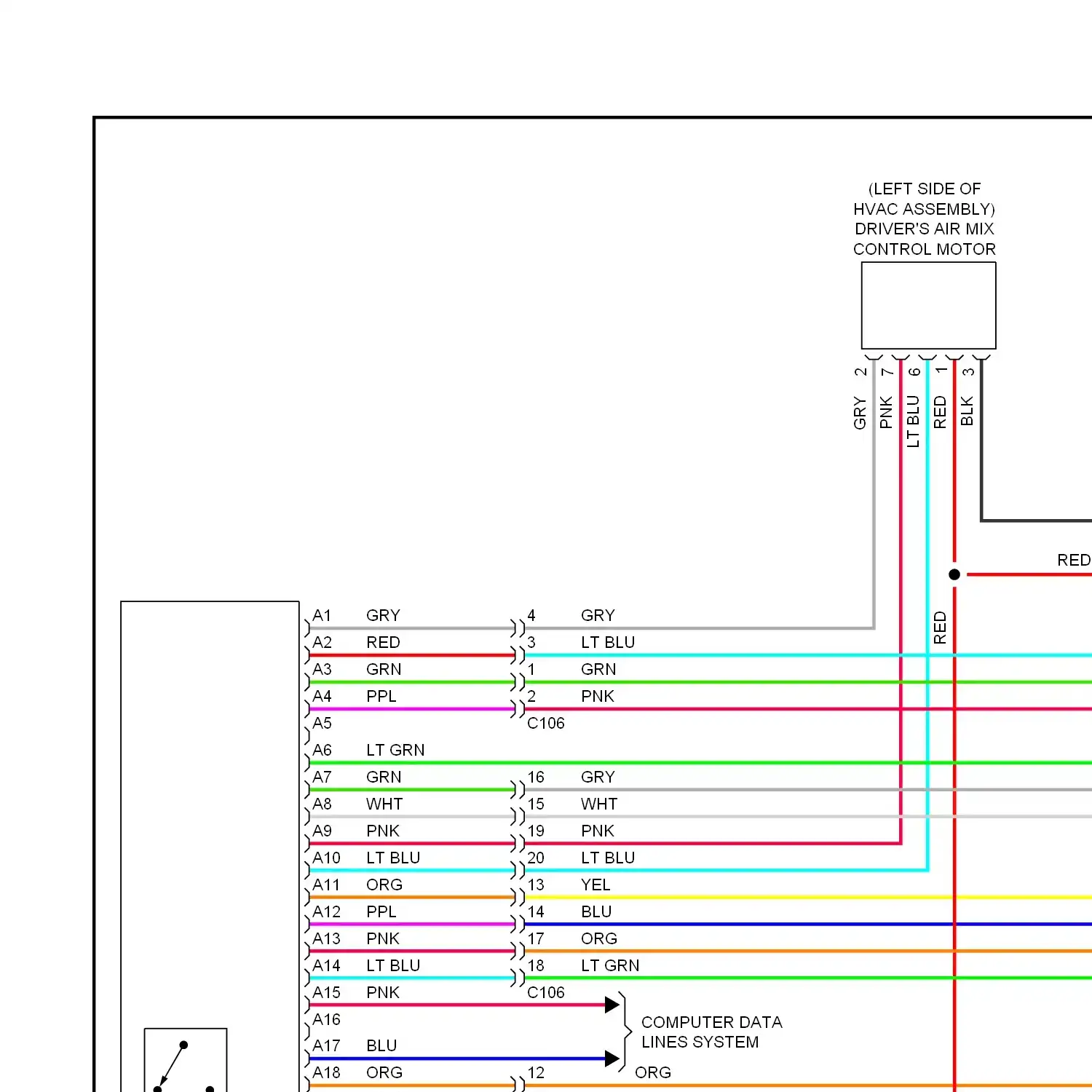Click the WHT label beside connector pin 15

[x=599, y=804]
